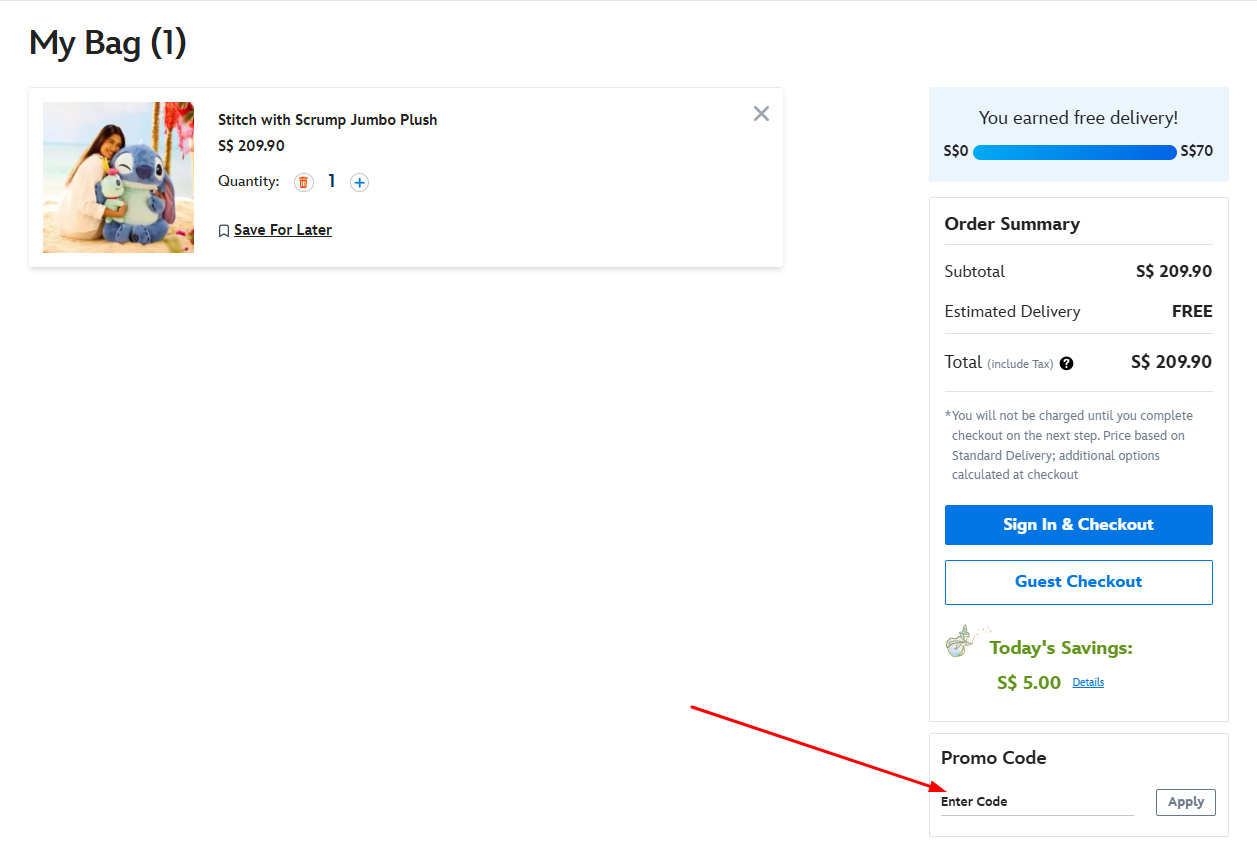Click the genie icon next to Today's Savings
The height and width of the screenshot is (859, 1257).
[961, 641]
